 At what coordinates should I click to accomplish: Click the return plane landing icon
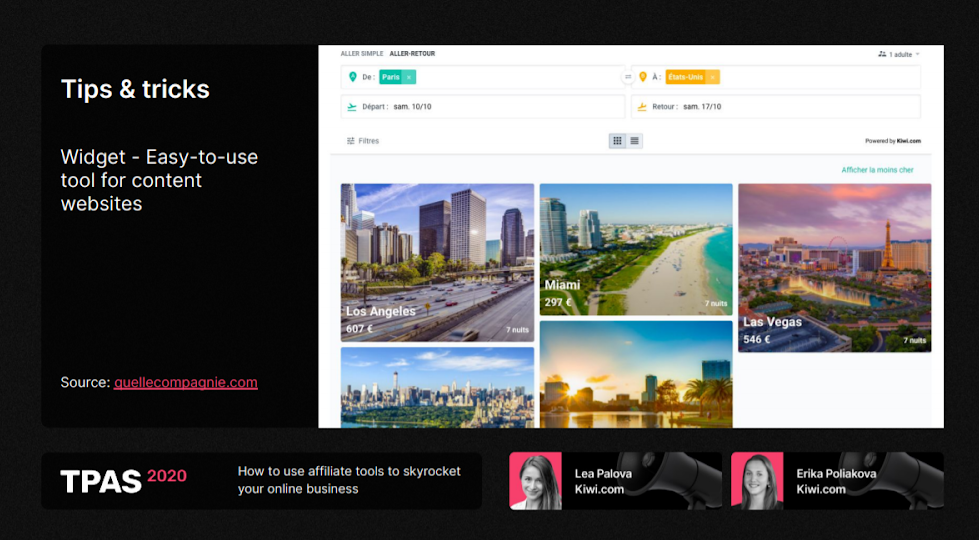642,107
